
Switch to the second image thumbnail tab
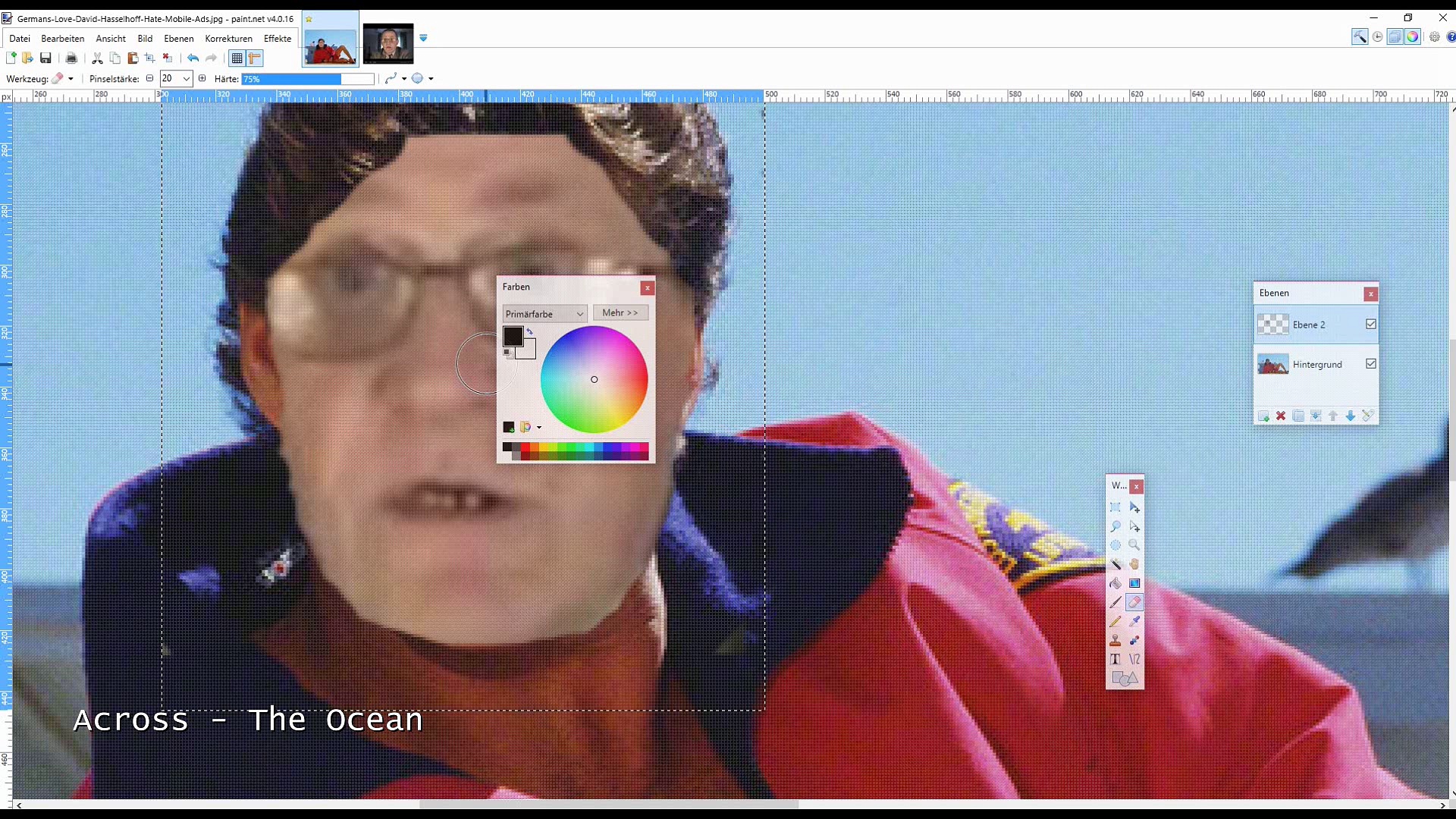point(388,44)
